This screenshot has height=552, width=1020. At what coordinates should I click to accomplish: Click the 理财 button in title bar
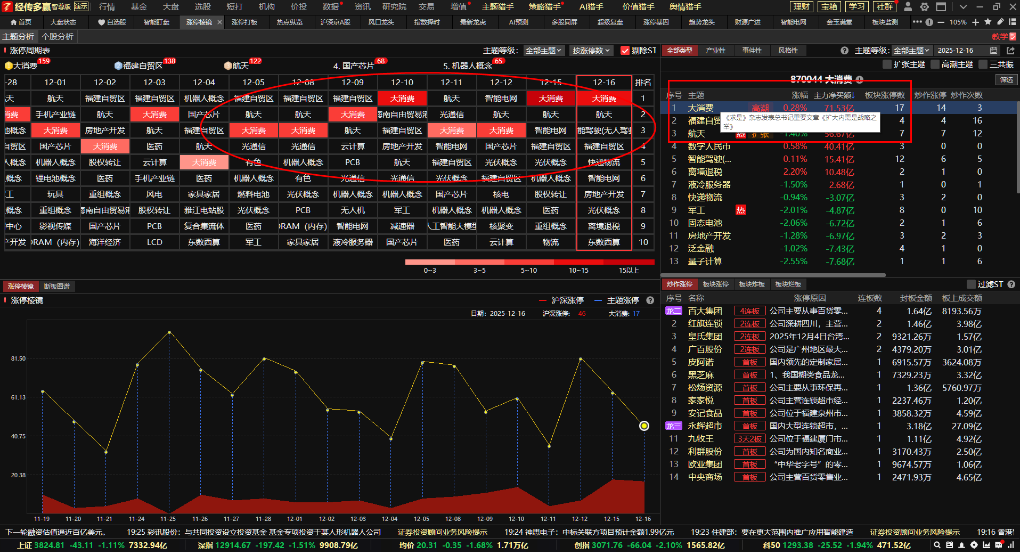pos(800,6)
